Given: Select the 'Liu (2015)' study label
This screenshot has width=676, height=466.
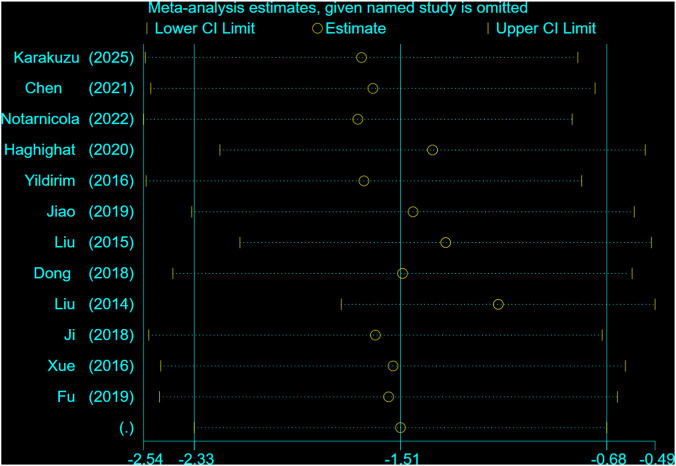Looking at the screenshot, I should (94, 242).
